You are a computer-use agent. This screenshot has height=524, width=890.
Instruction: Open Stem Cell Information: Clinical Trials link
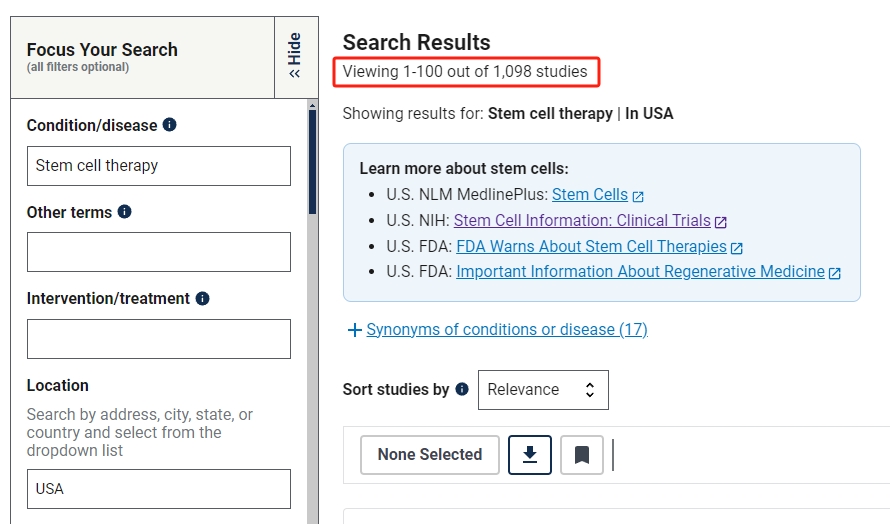(581, 221)
